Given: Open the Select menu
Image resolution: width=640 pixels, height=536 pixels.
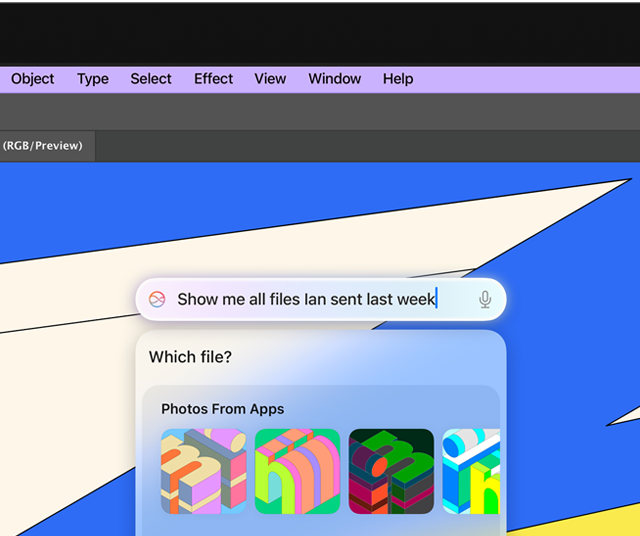Looking at the screenshot, I should 151,79.
